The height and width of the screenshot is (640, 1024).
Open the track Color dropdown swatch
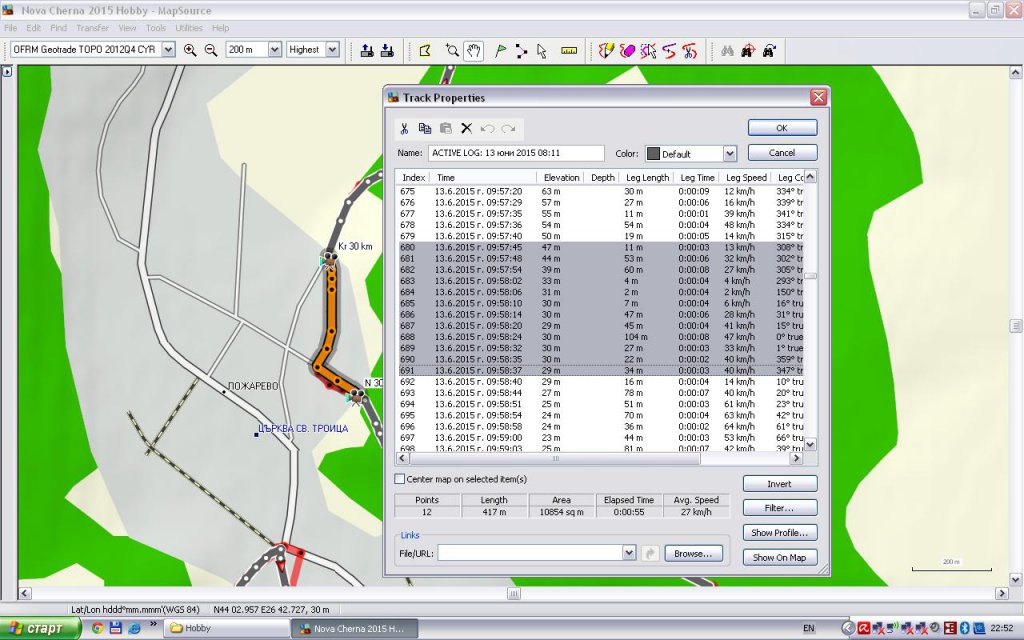[x=691, y=154]
